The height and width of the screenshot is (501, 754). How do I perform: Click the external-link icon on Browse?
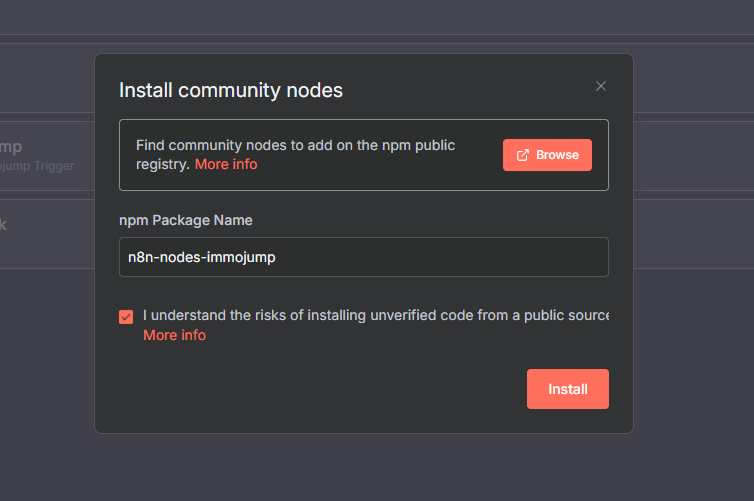tap(522, 155)
